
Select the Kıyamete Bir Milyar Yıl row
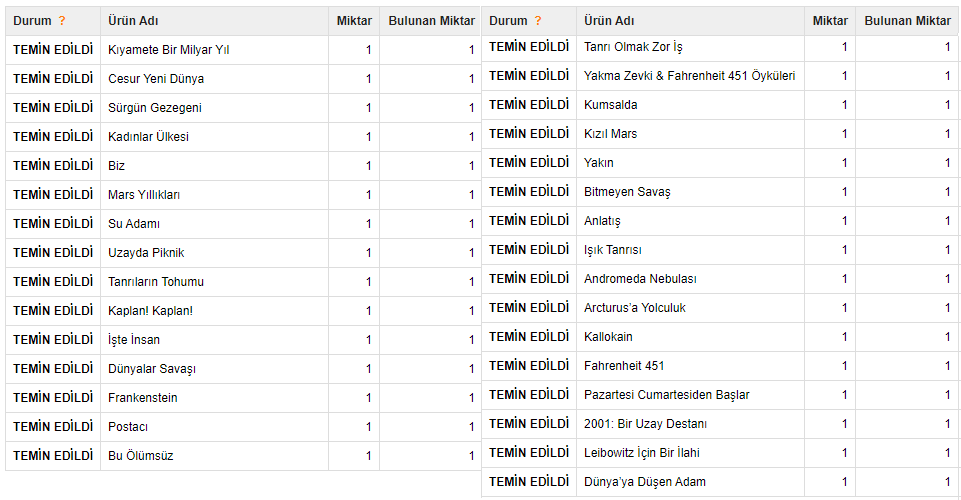243,50
